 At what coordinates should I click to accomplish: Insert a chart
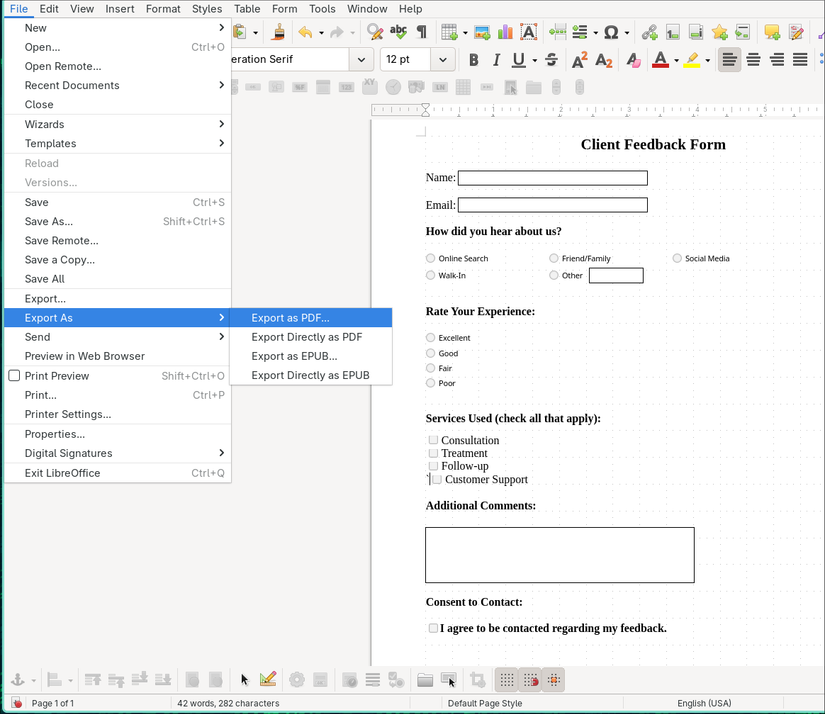[x=503, y=31]
